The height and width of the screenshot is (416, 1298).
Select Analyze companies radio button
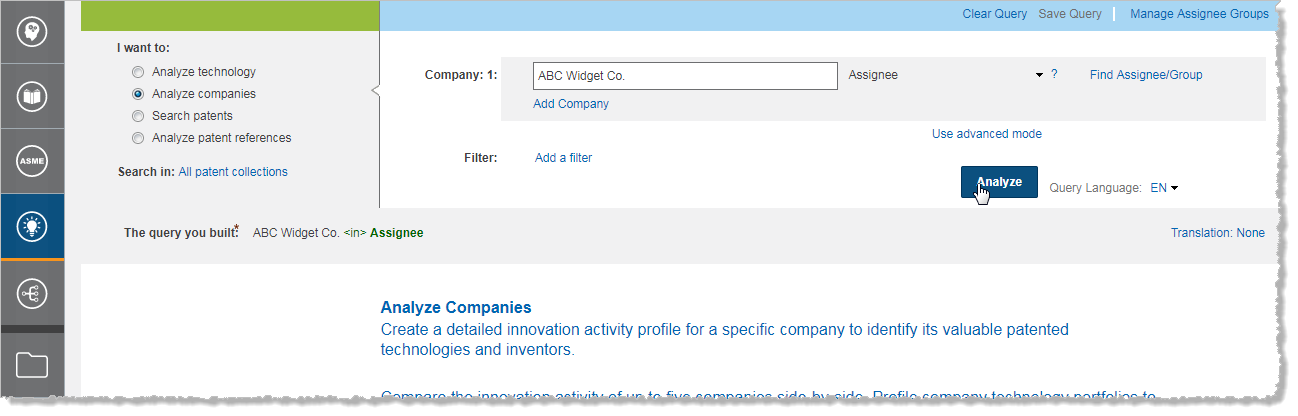[x=138, y=94]
